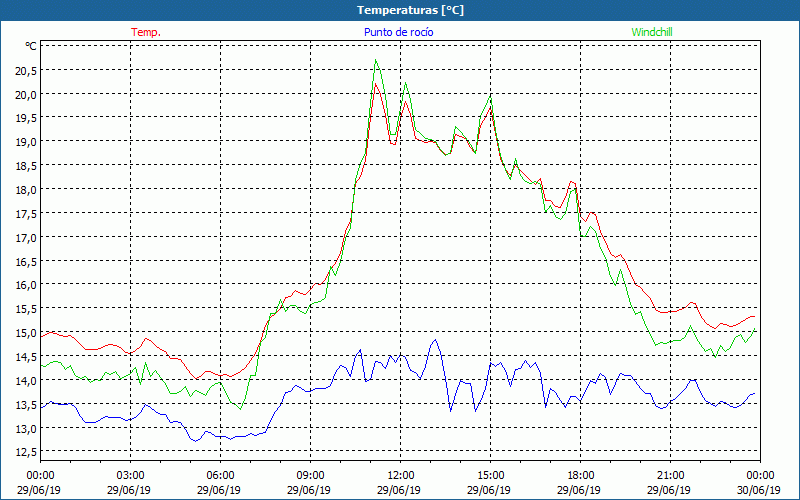The image size is (800, 500).
Task: Click the °C unit label on axis
Action: pos(31,46)
